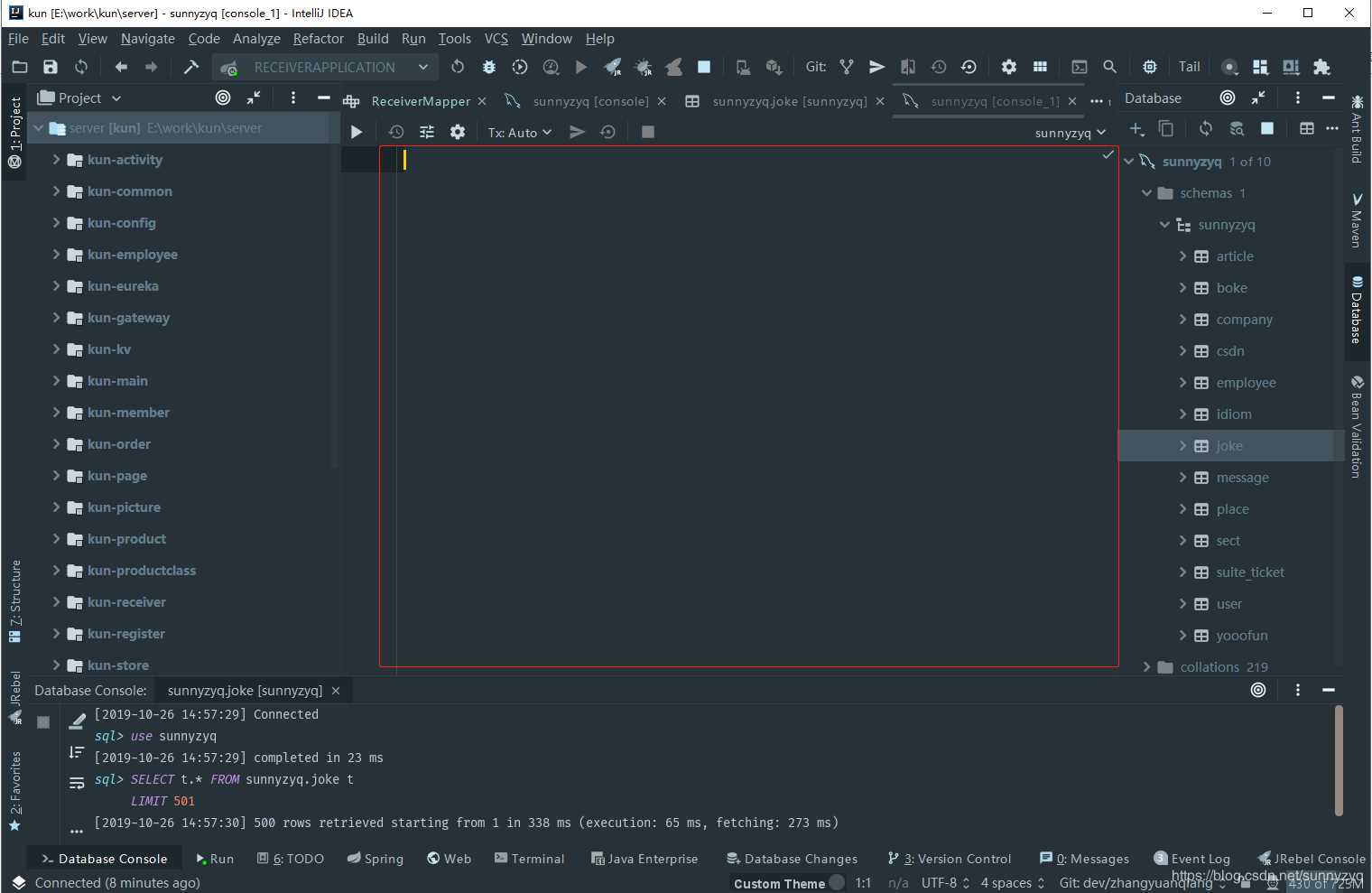This screenshot has width=1372, height=893.
Task: Open the query history clock icon in console toolbar
Action: click(x=396, y=132)
